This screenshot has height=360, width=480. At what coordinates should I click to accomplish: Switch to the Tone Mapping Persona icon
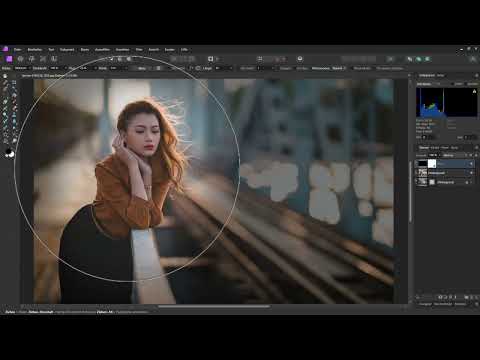pos(43,59)
